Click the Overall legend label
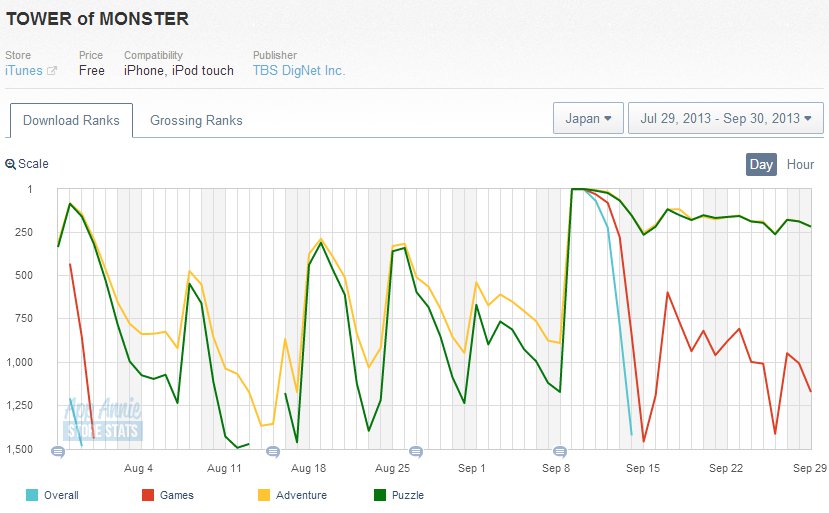The width and height of the screenshot is (829, 513). (61, 495)
